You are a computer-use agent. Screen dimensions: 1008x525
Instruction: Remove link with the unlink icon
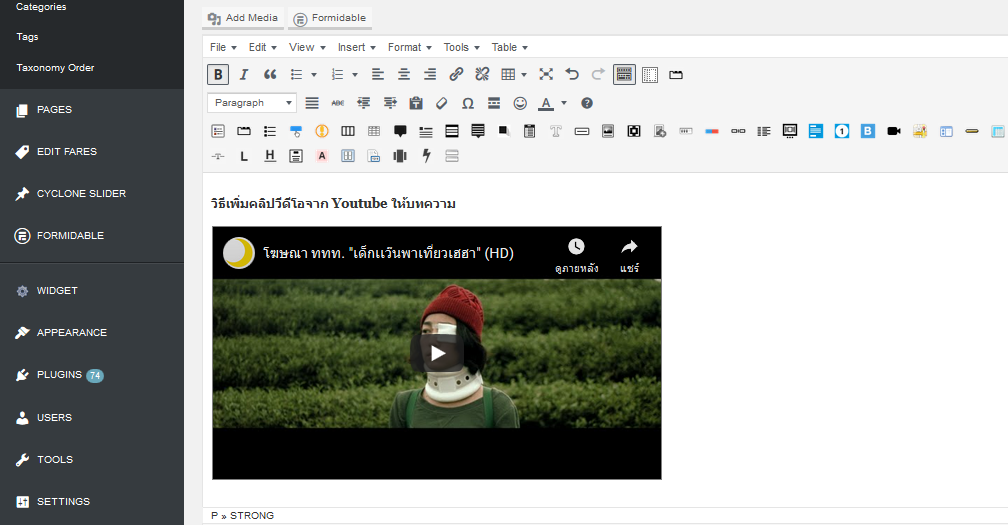(x=482, y=75)
